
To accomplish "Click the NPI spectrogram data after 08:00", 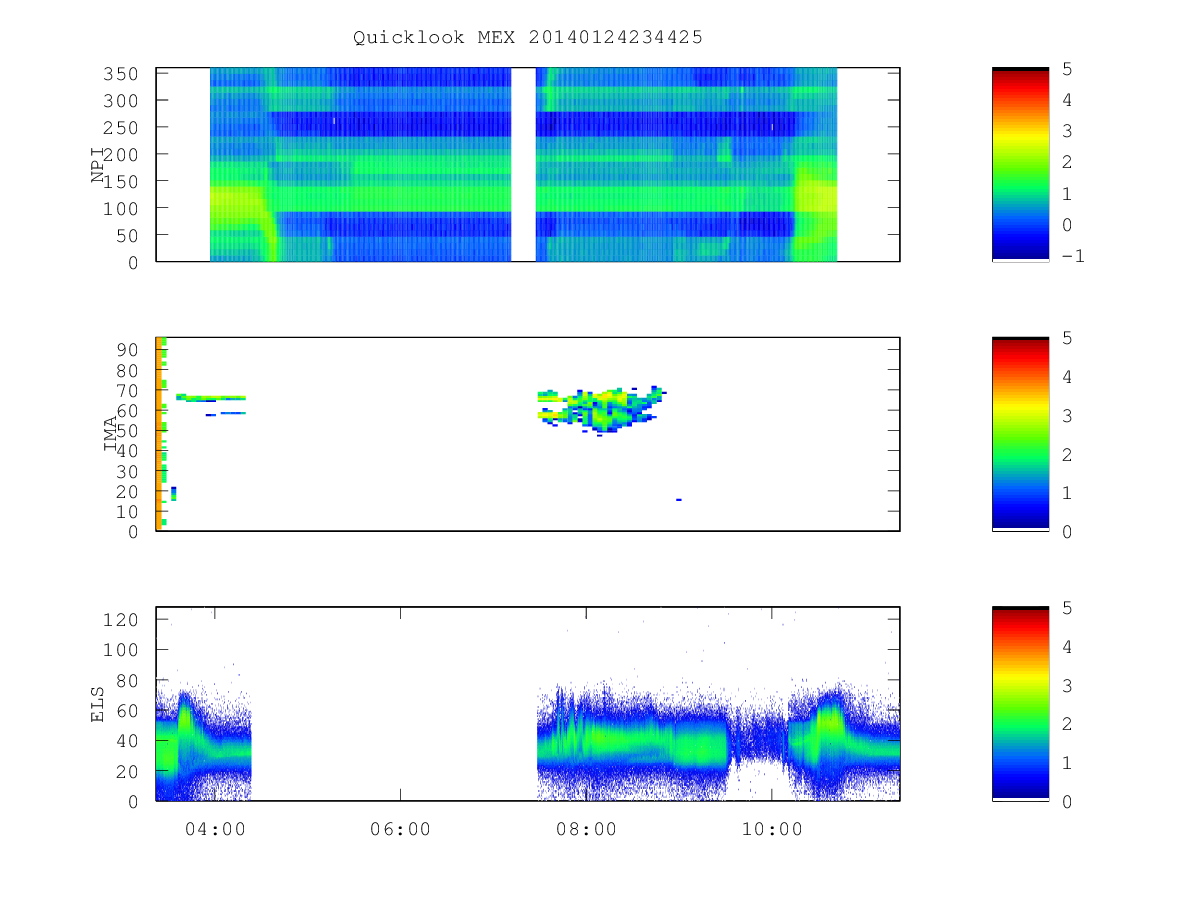I will click(x=686, y=165).
